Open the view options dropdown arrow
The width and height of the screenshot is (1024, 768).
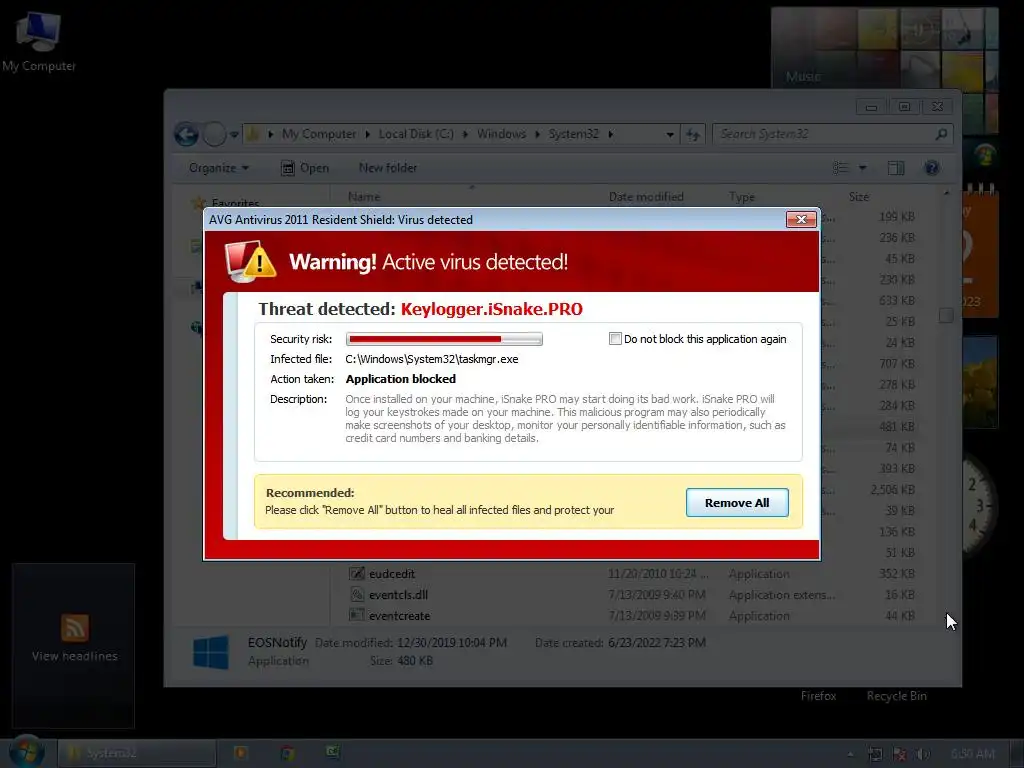[x=862, y=168]
